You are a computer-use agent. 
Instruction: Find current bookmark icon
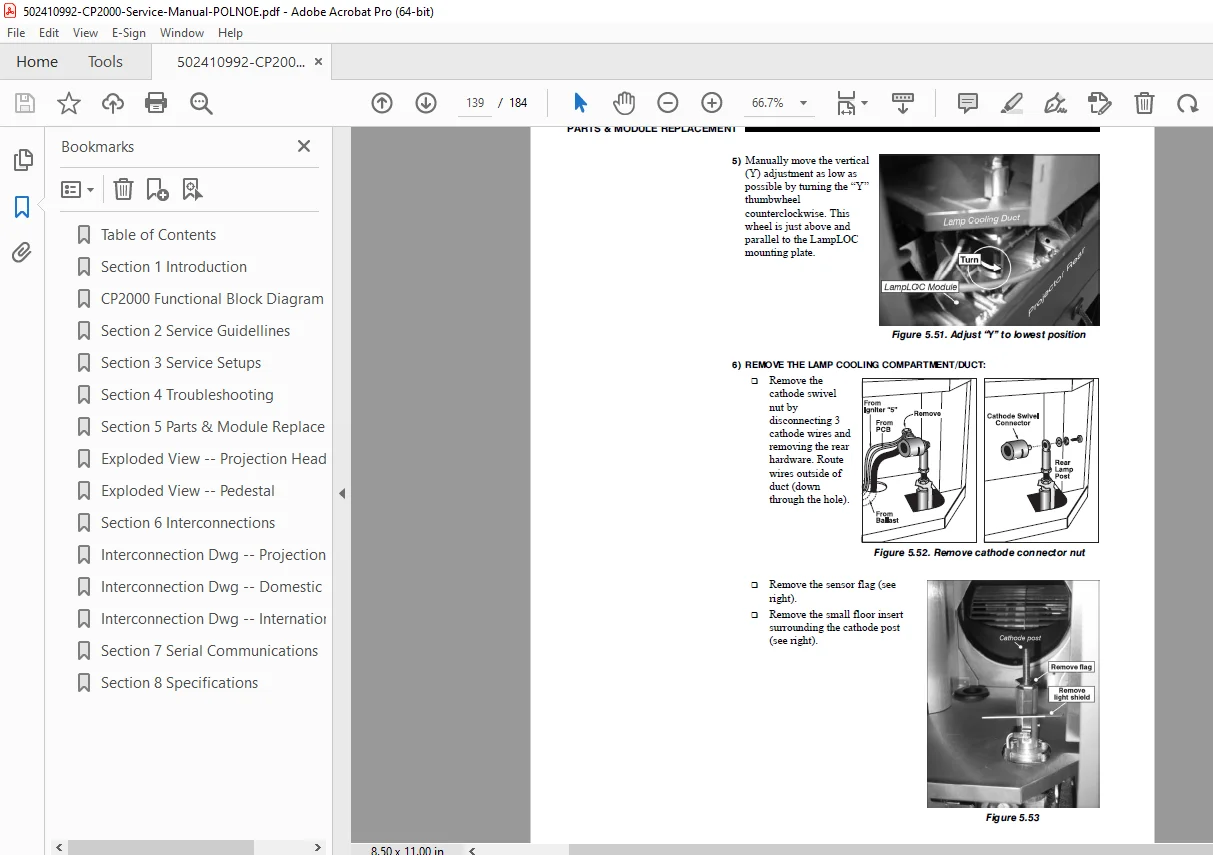point(192,189)
